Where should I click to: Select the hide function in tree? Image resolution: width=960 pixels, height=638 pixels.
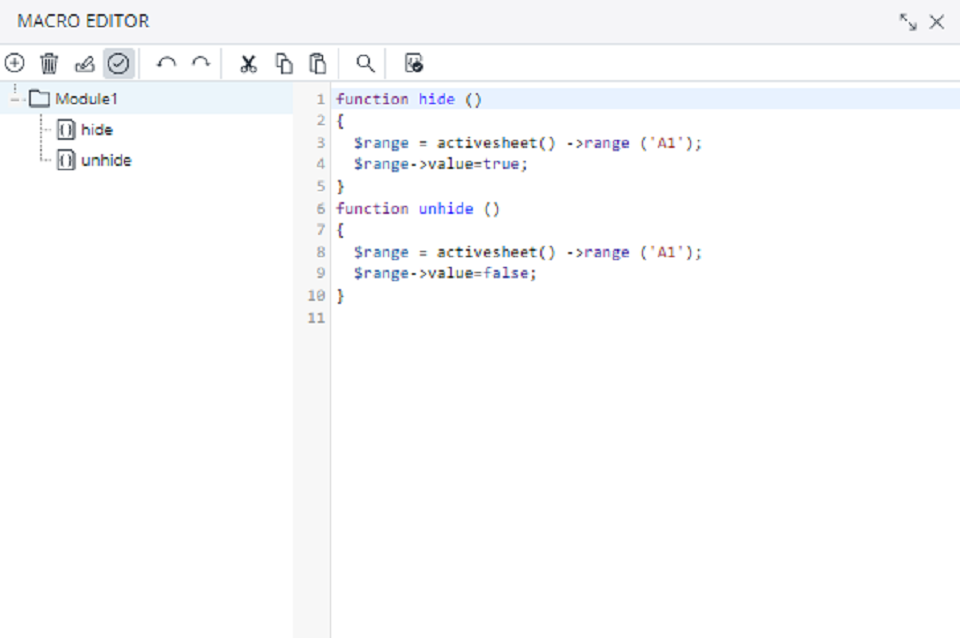click(x=96, y=130)
